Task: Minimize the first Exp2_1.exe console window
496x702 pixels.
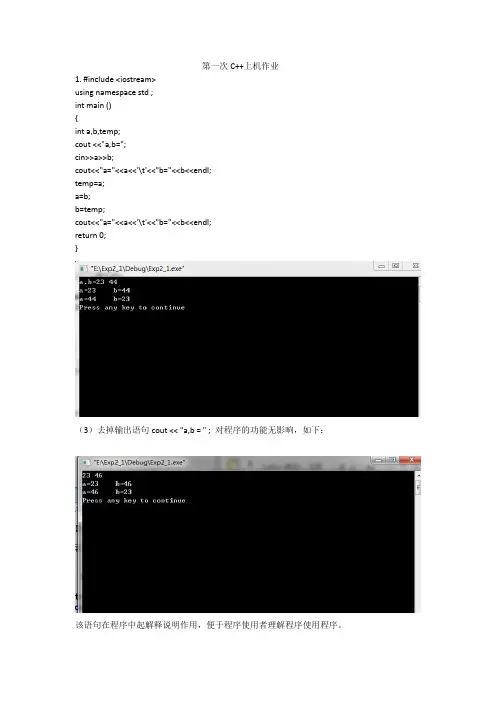Action: coord(381,266)
